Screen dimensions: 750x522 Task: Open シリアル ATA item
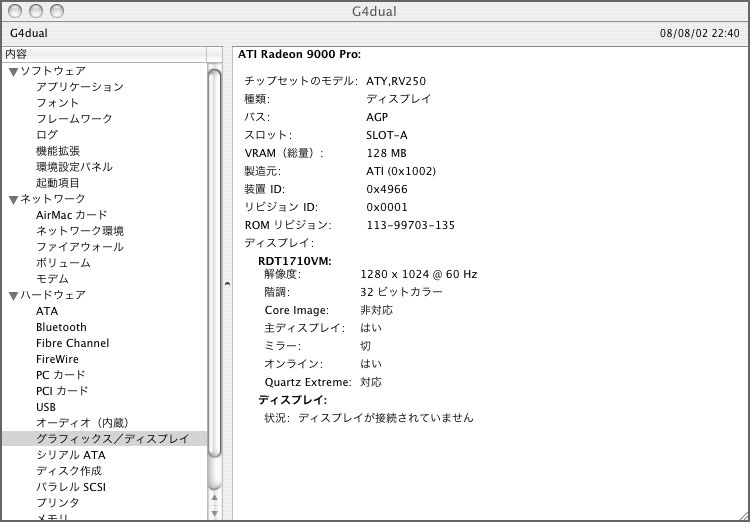click(x=71, y=455)
